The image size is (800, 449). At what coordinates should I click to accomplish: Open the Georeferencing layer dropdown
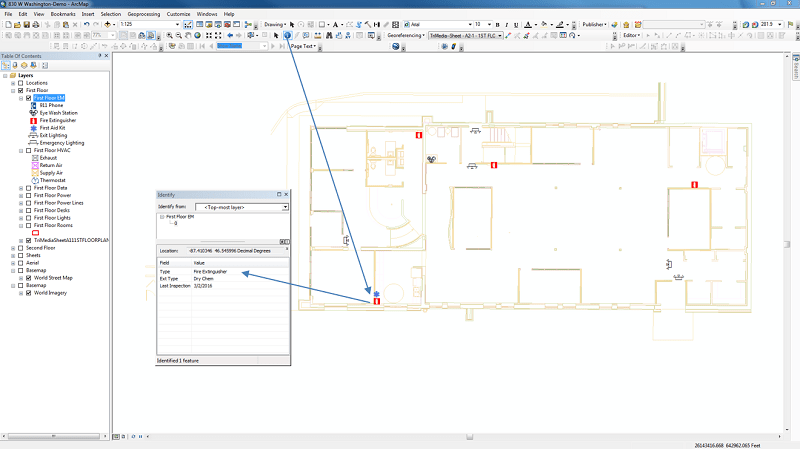click(499, 36)
